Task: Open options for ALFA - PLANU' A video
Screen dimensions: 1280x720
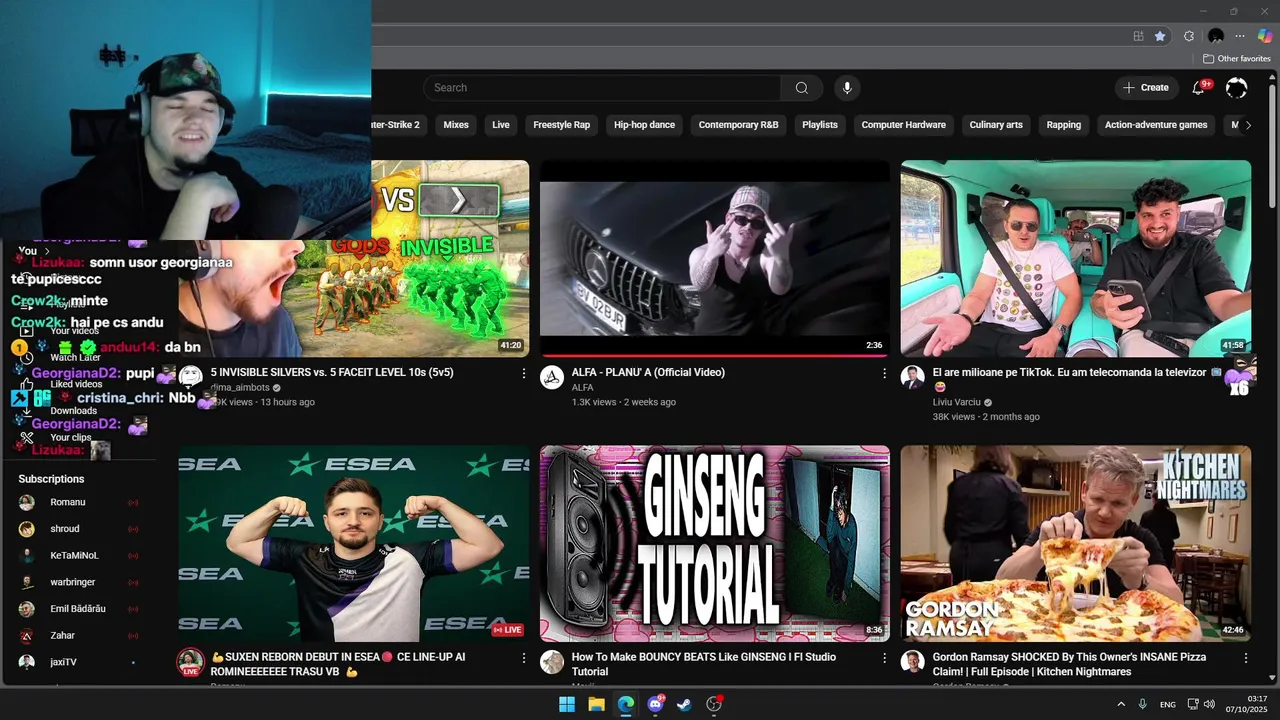Action: 884,373
